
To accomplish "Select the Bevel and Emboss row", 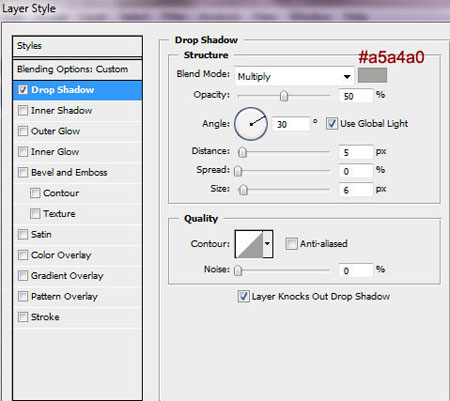I will pyautogui.click(x=77, y=173).
